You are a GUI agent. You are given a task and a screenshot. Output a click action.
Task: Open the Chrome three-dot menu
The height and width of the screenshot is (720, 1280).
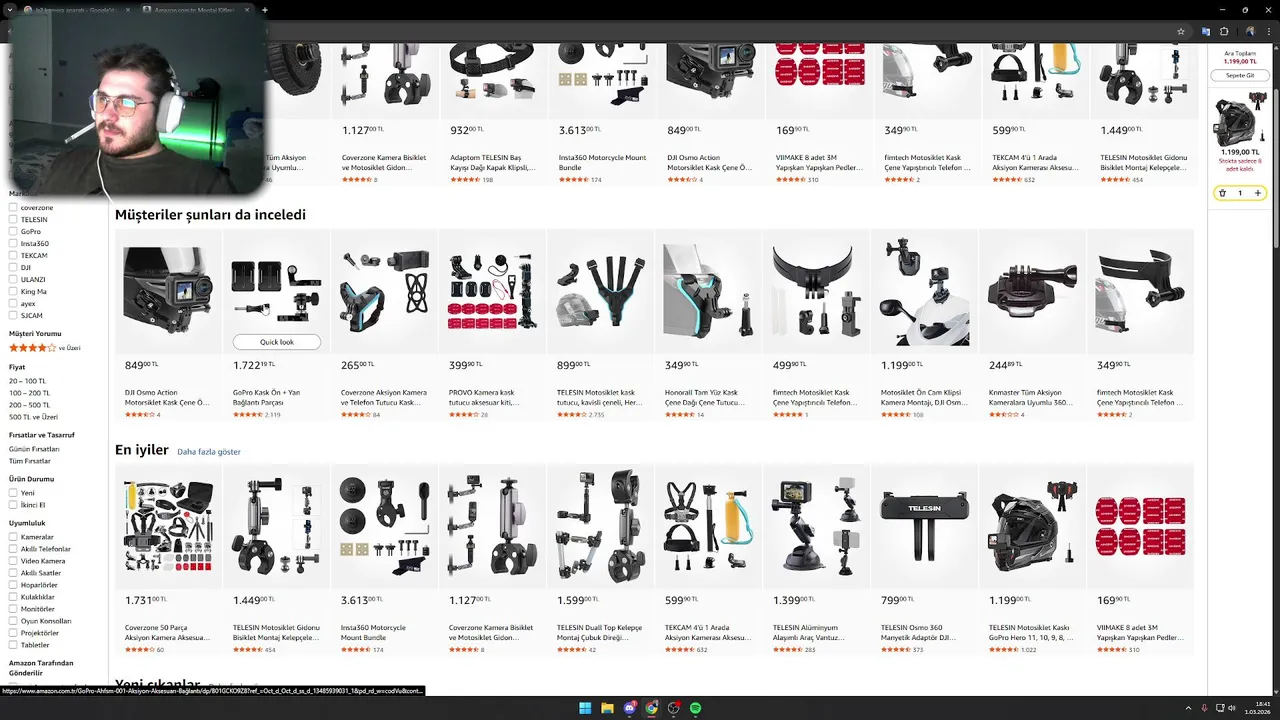[x=1269, y=31]
